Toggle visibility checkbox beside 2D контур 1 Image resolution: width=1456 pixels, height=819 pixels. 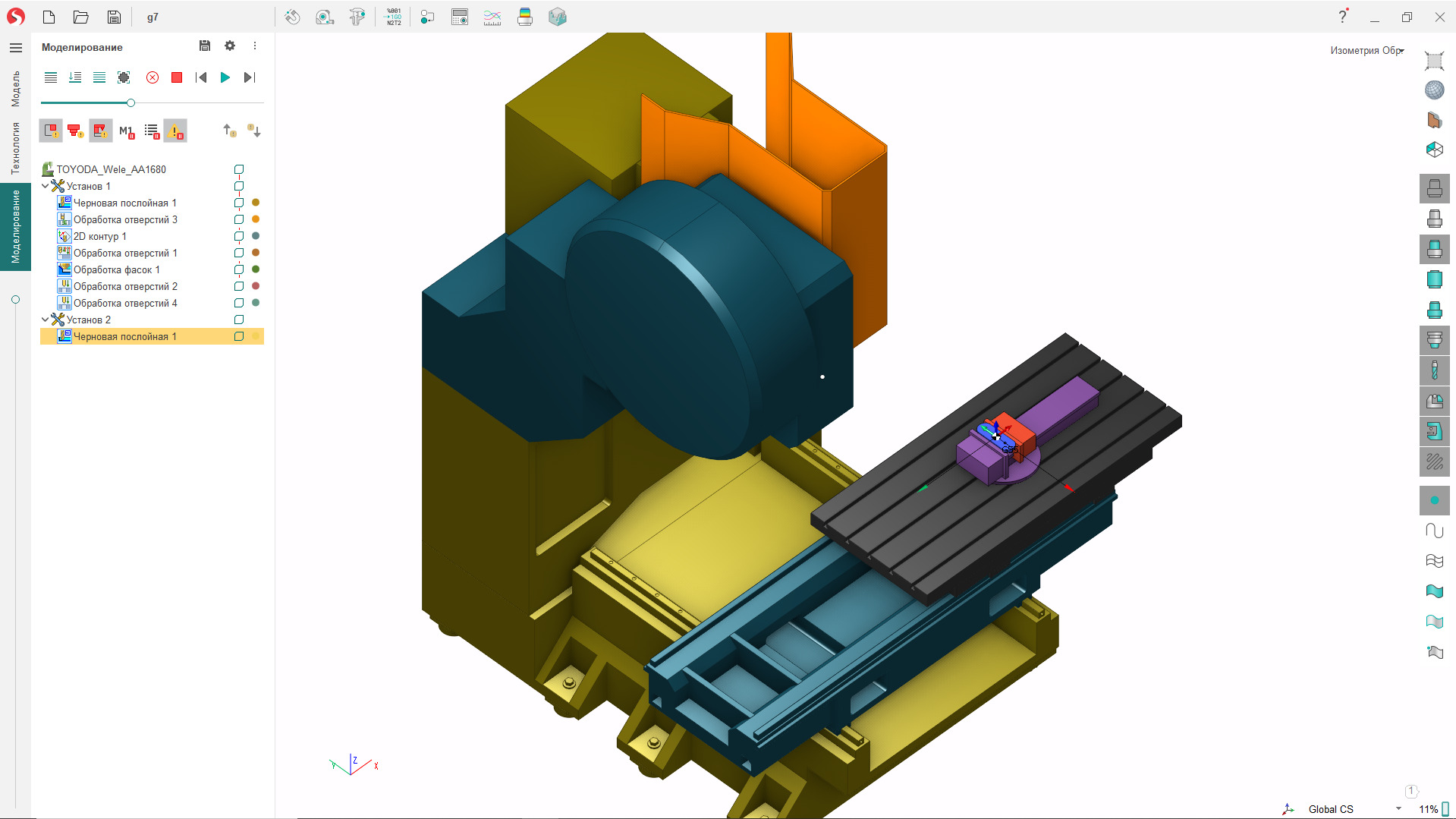pos(238,236)
